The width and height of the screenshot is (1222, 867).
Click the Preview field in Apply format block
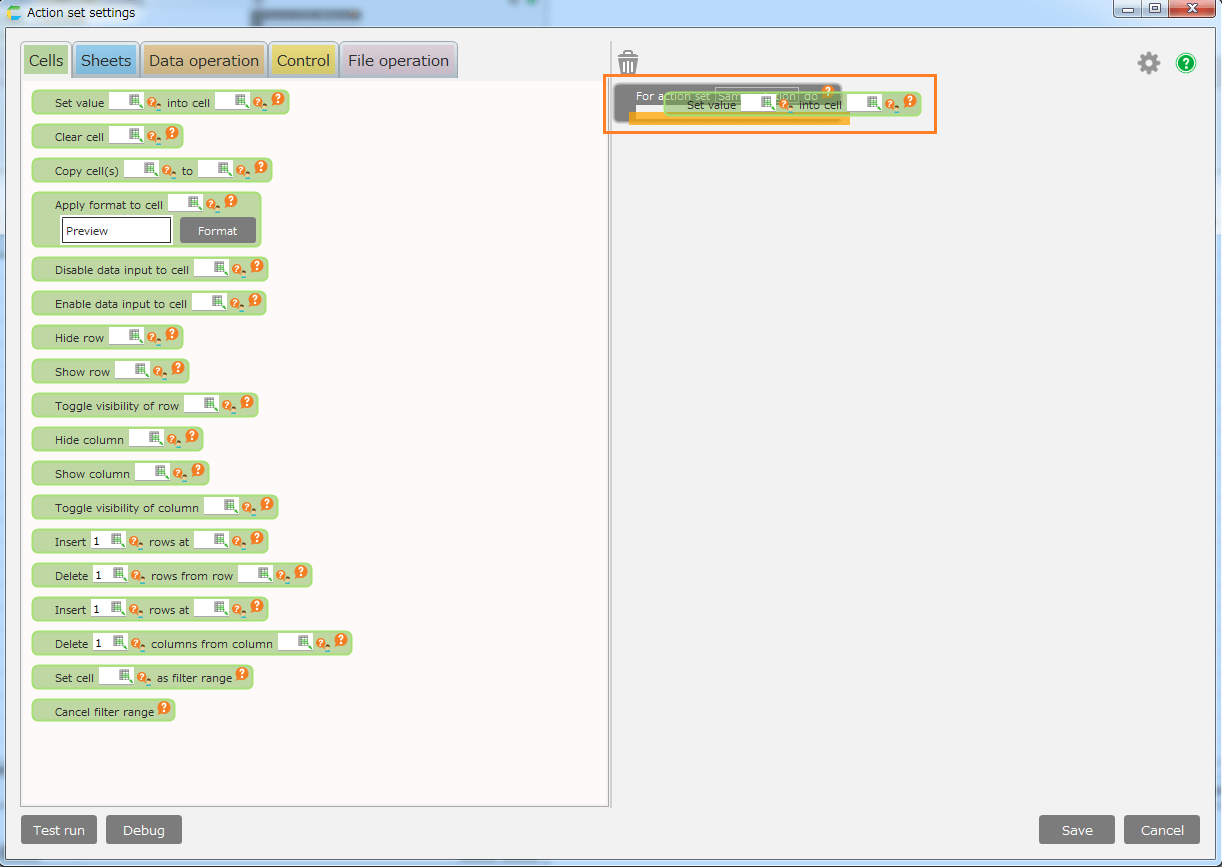pyautogui.click(x=116, y=231)
